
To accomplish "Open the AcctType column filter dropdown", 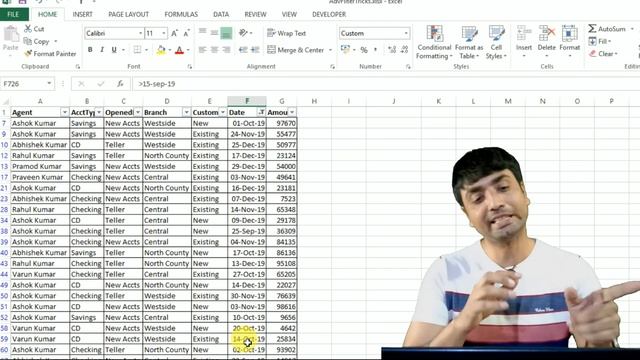I will pyautogui.click(x=99, y=112).
